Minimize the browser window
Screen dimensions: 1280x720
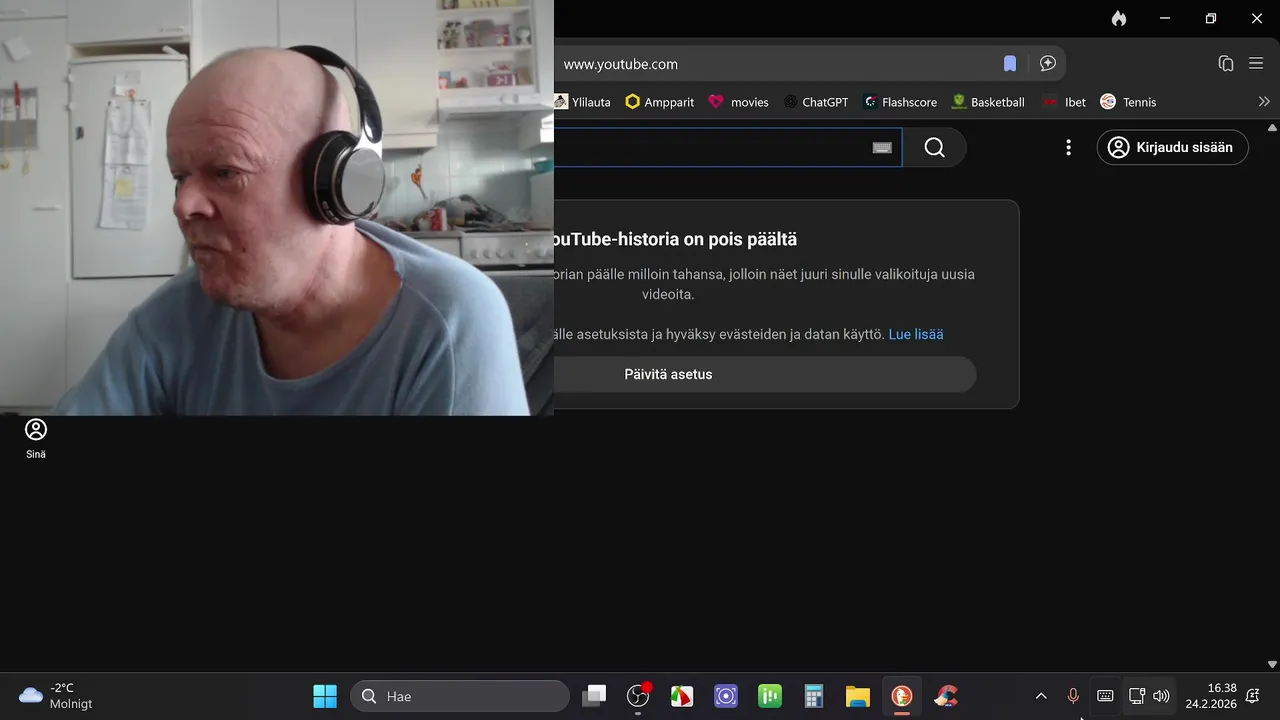pyautogui.click(x=1165, y=18)
